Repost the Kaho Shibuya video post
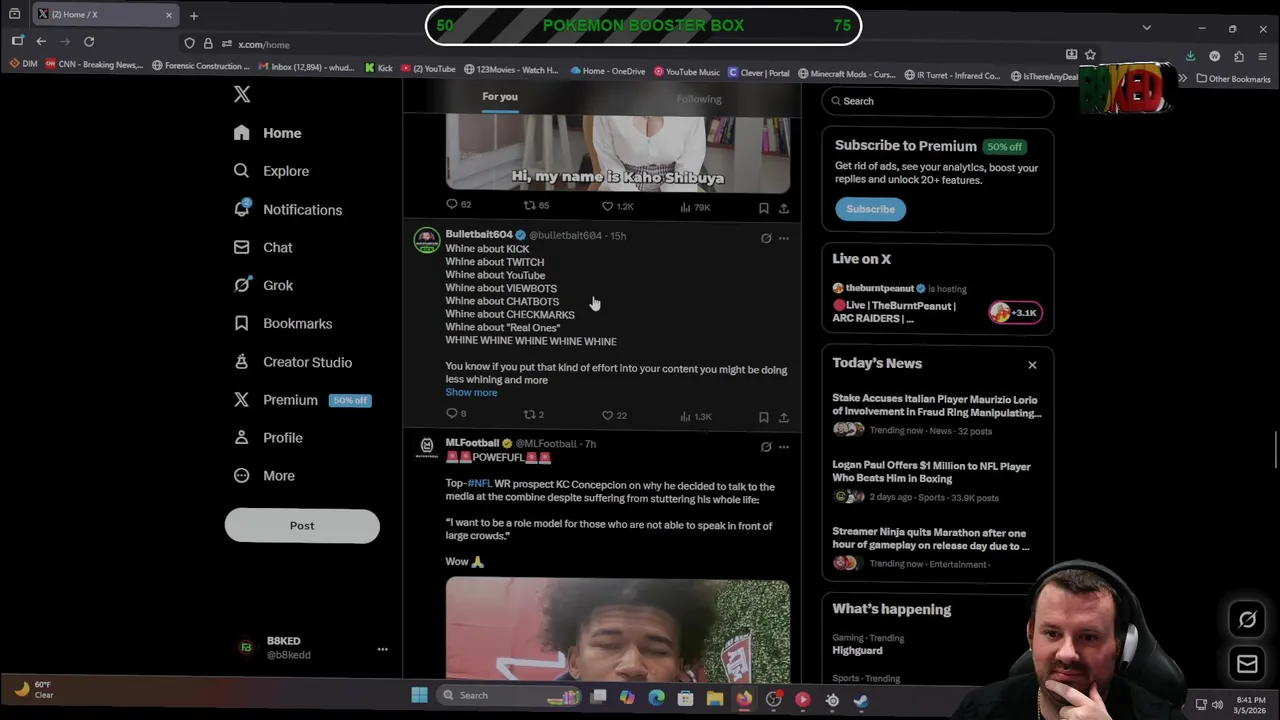This screenshot has height=720, width=1280. (x=536, y=205)
